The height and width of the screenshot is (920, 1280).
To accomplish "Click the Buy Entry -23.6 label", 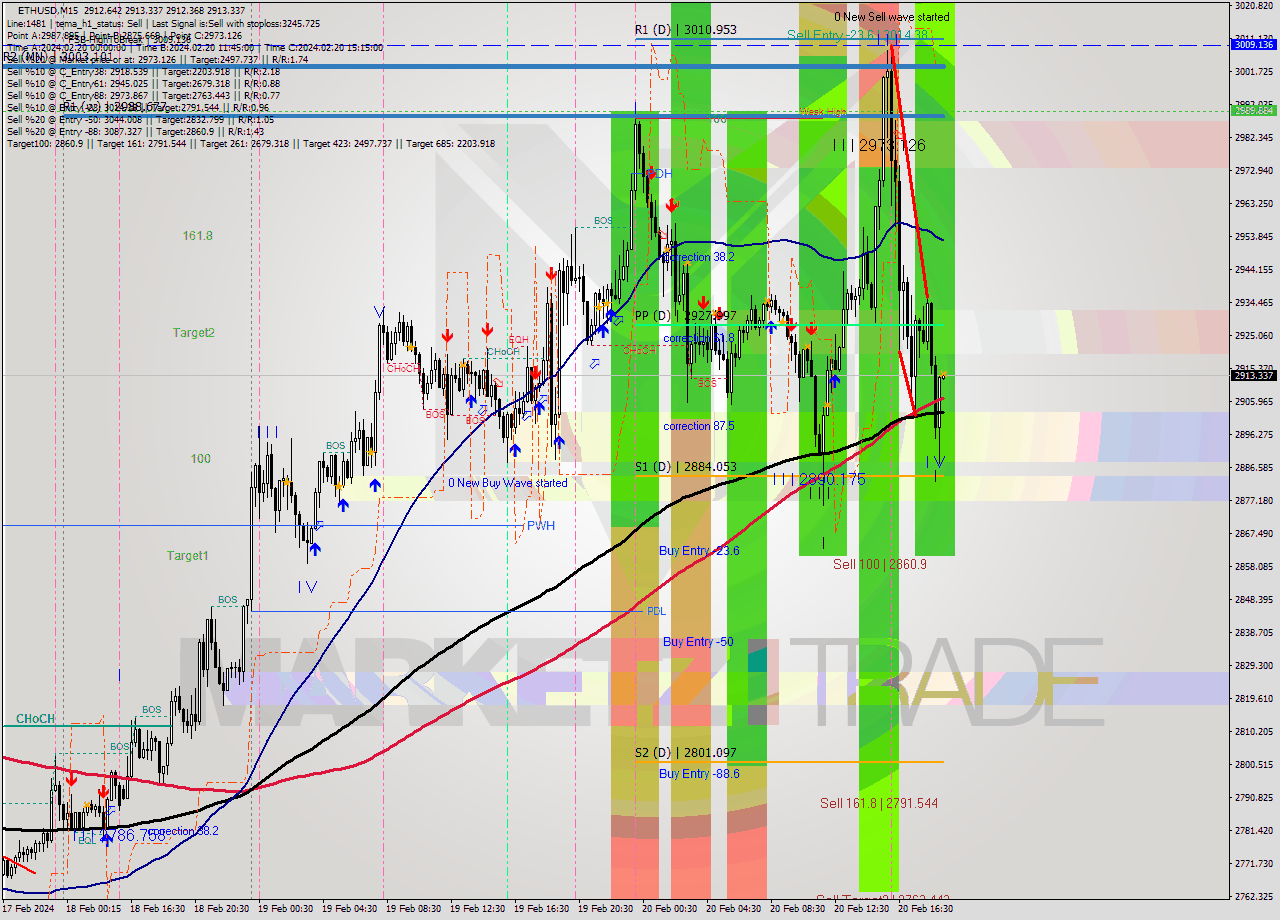I will click(x=699, y=551).
